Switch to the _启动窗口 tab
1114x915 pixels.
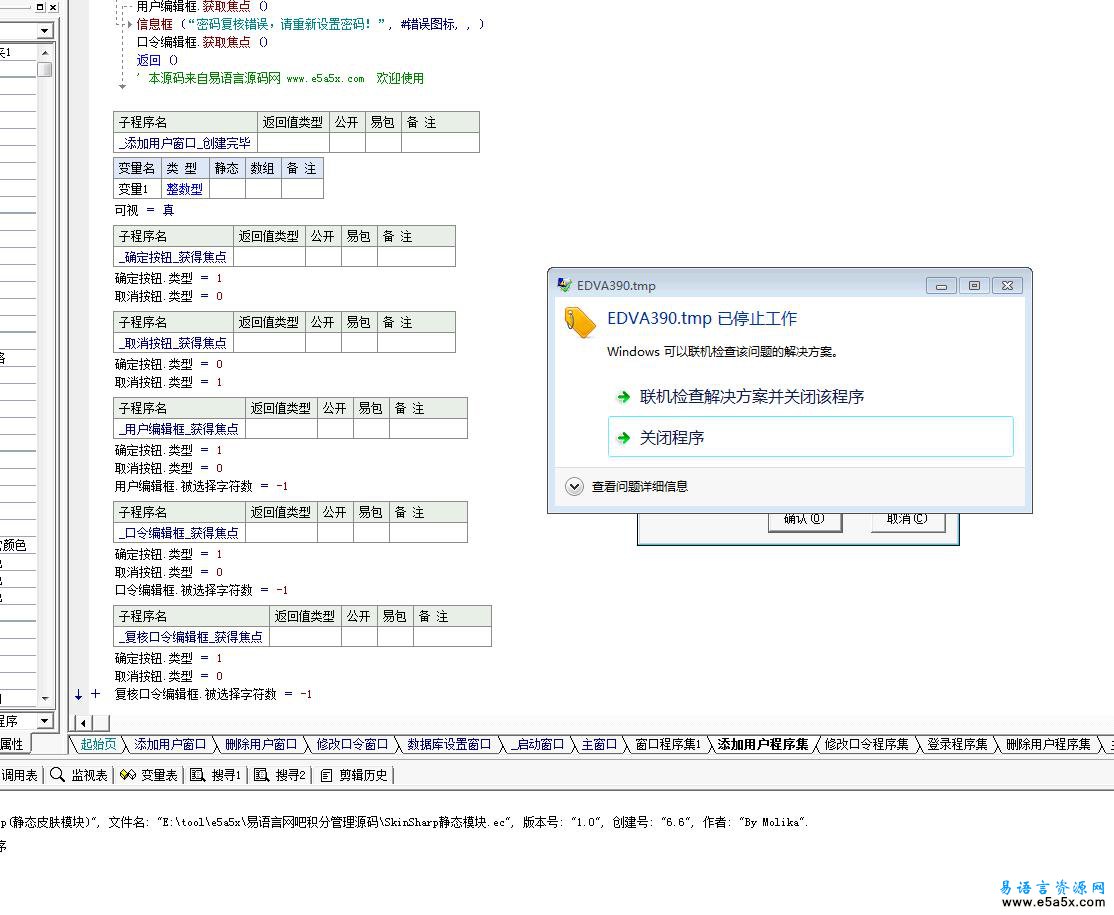click(x=537, y=744)
